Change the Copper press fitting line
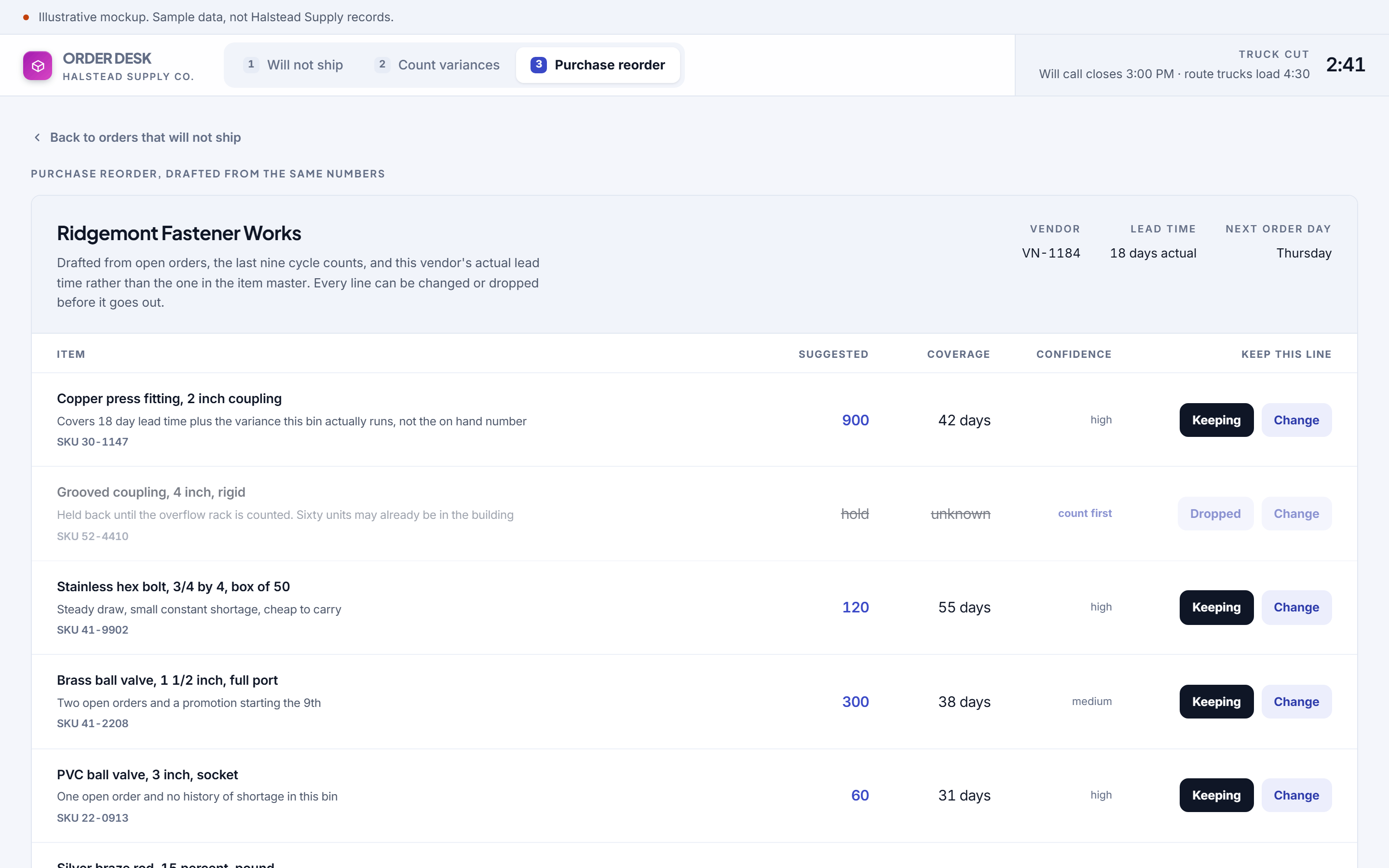Screen dimensions: 1389x868 click(x=1296, y=420)
